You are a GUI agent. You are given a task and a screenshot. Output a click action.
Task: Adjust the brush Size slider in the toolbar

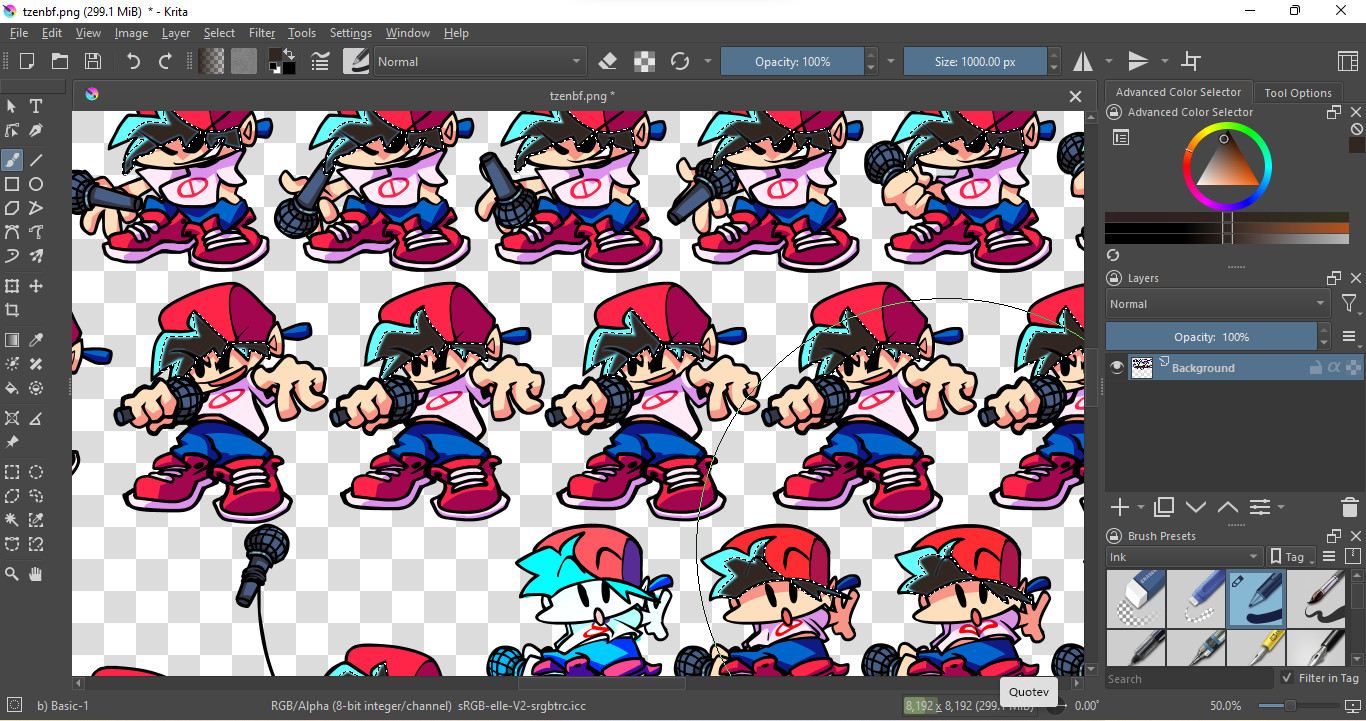coord(975,62)
